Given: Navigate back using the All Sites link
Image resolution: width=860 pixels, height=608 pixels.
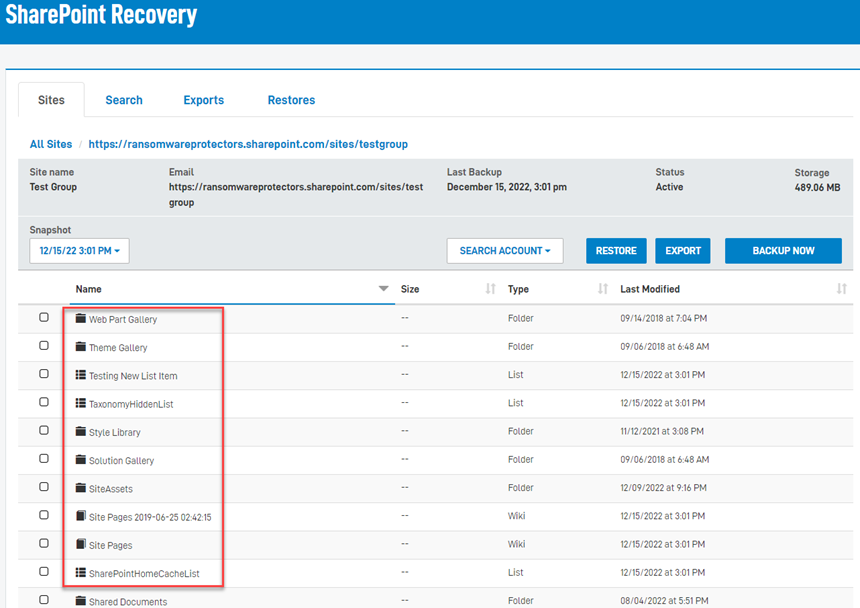Looking at the screenshot, I should tap(51, 143).
